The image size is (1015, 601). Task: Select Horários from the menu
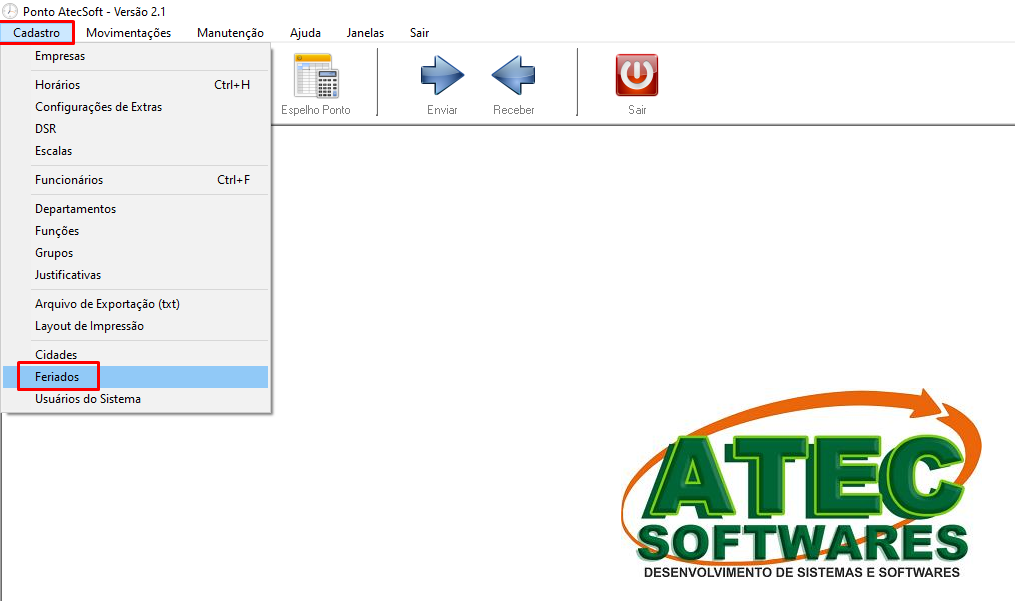tap(135, 85)
